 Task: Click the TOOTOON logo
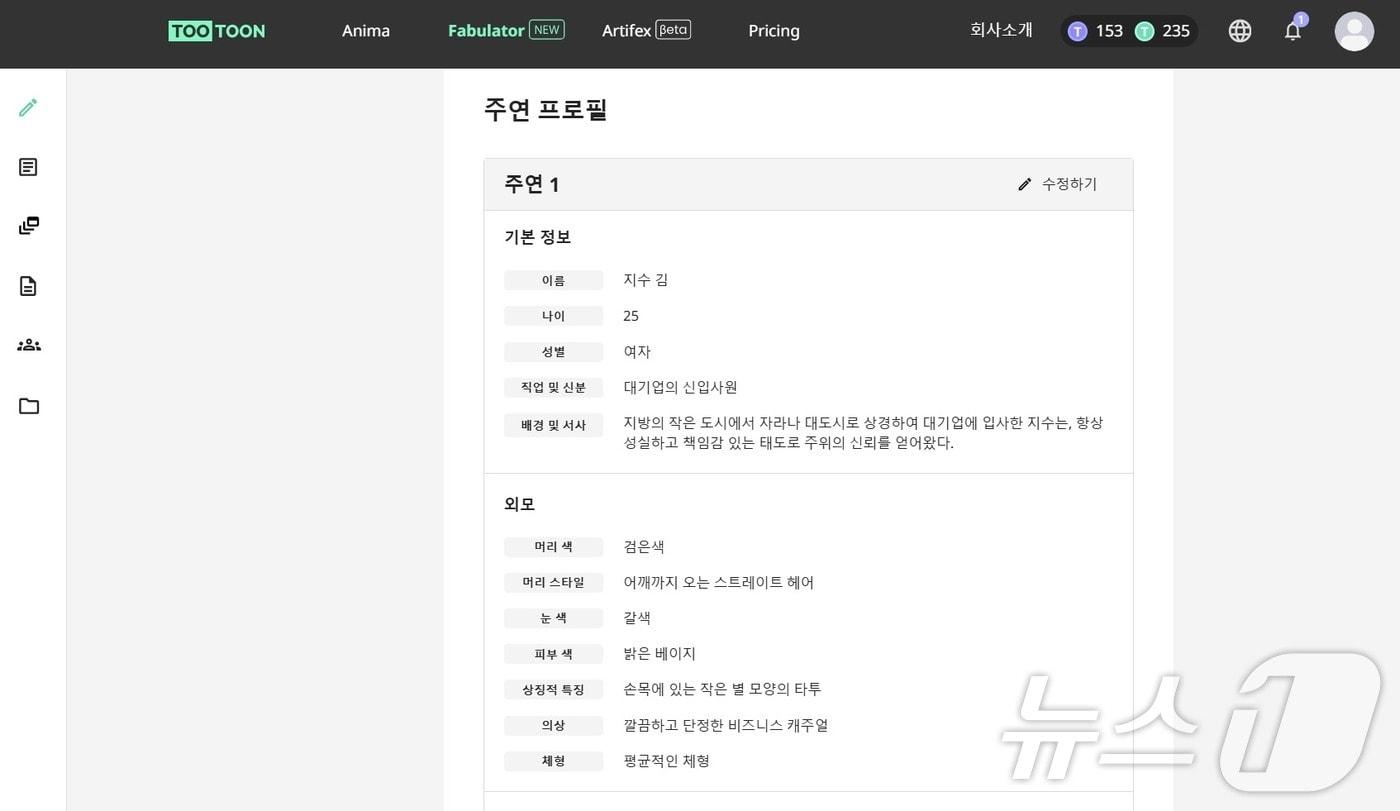click(x=216, y=31)
